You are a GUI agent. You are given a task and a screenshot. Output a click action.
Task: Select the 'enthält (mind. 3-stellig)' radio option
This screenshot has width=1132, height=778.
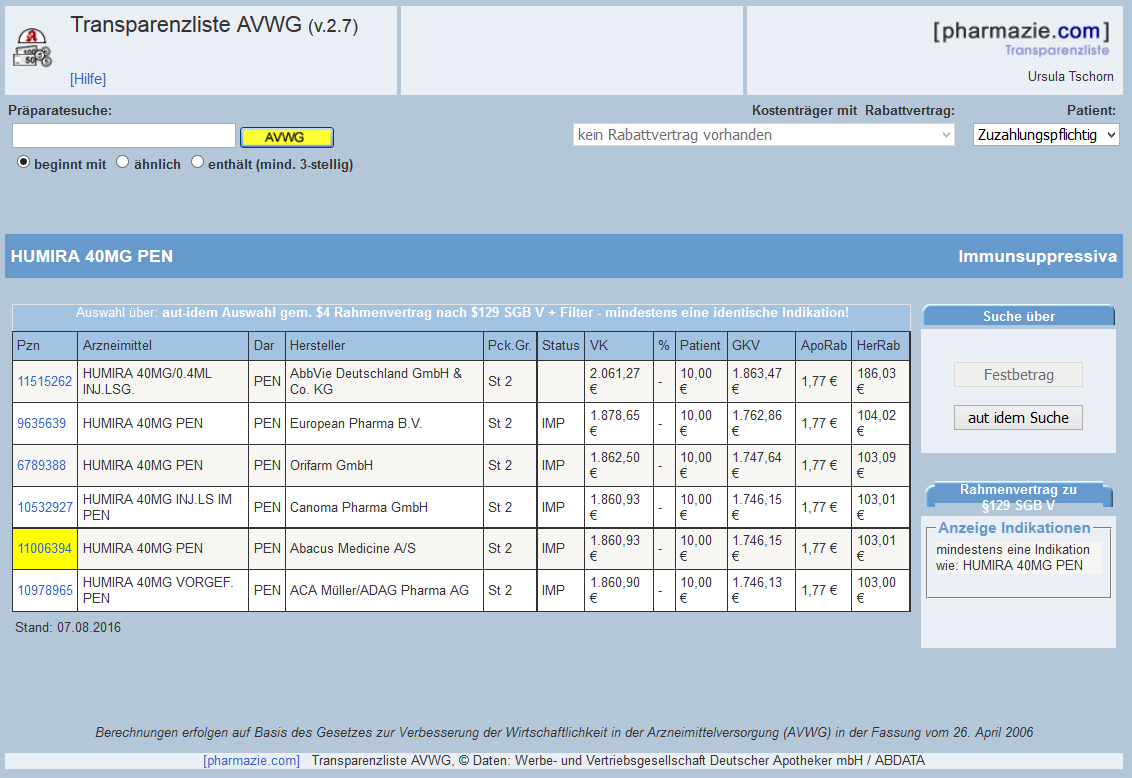tap(197, 162)
